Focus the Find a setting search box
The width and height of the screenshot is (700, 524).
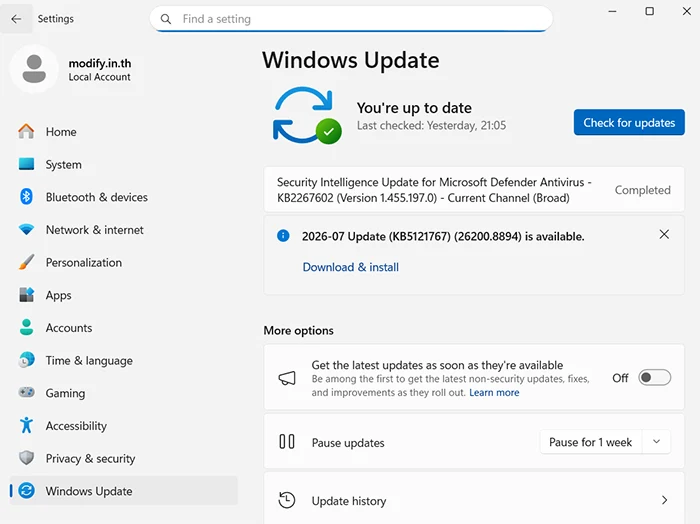(351, 19)
